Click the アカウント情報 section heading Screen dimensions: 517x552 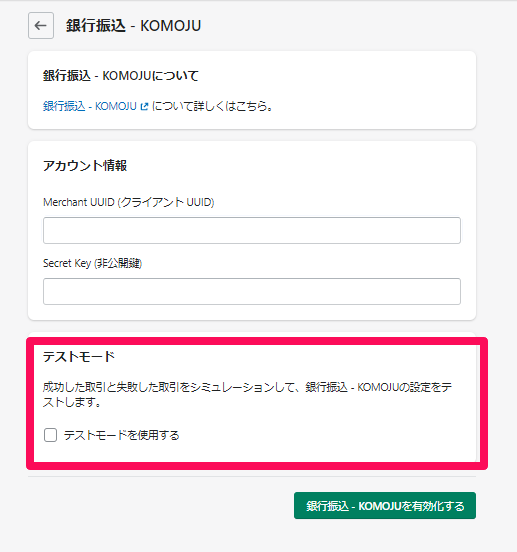[x=85, y=165]
